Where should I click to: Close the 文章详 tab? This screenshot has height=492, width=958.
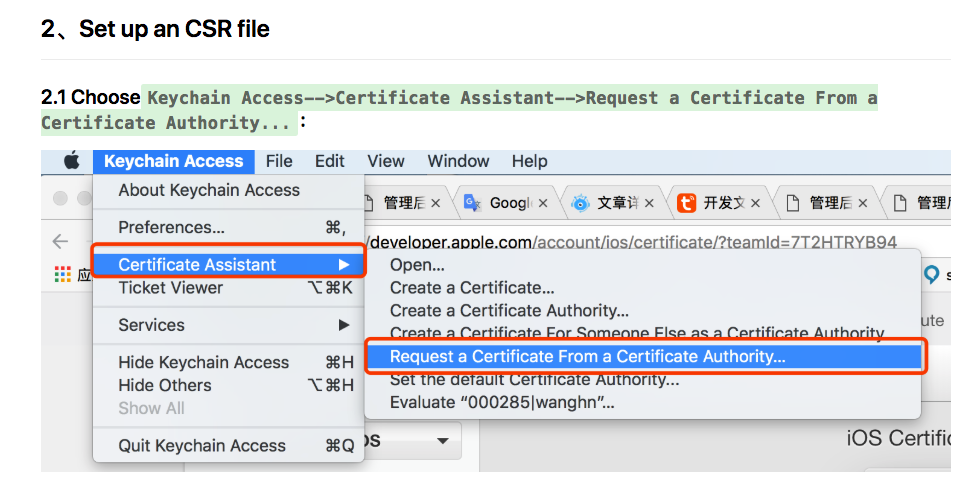pyautogui.click(x=649, y=204)
